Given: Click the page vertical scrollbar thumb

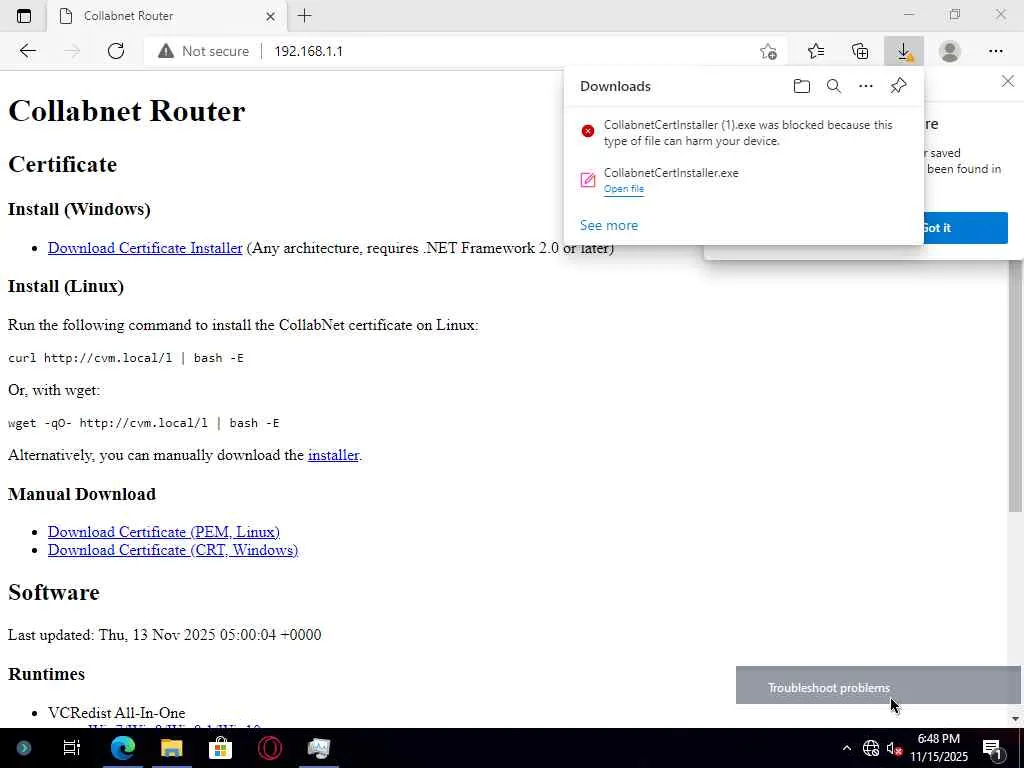Looking at the screenshot, I should point(1015,385).
